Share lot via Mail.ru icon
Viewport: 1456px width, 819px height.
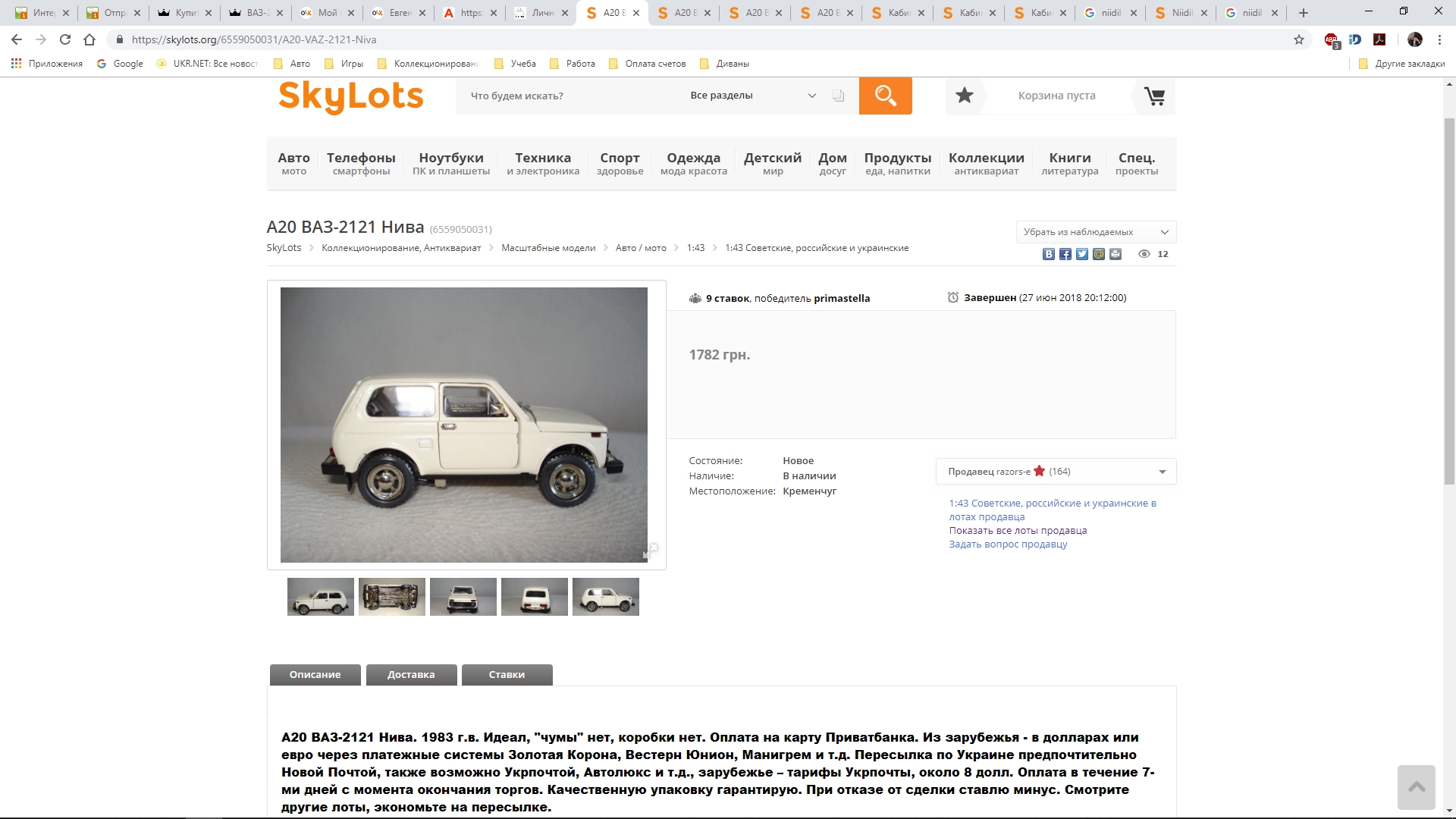1098,254
